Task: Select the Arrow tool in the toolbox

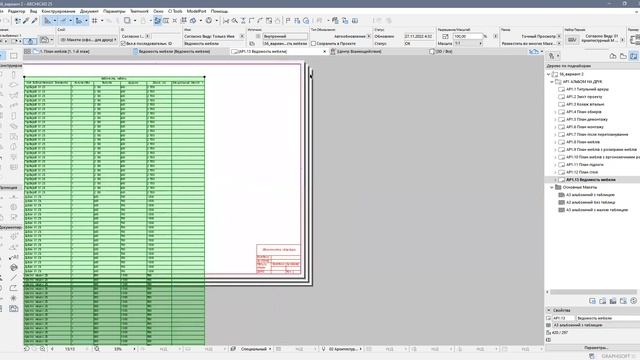Action: 2,56
